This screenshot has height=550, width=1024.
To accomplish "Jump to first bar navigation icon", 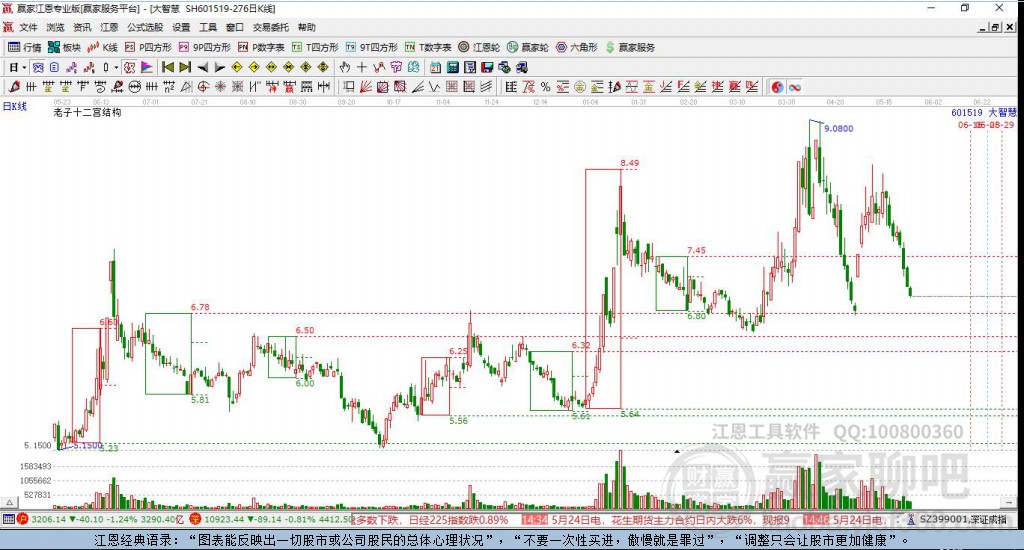I will point(168,67).
